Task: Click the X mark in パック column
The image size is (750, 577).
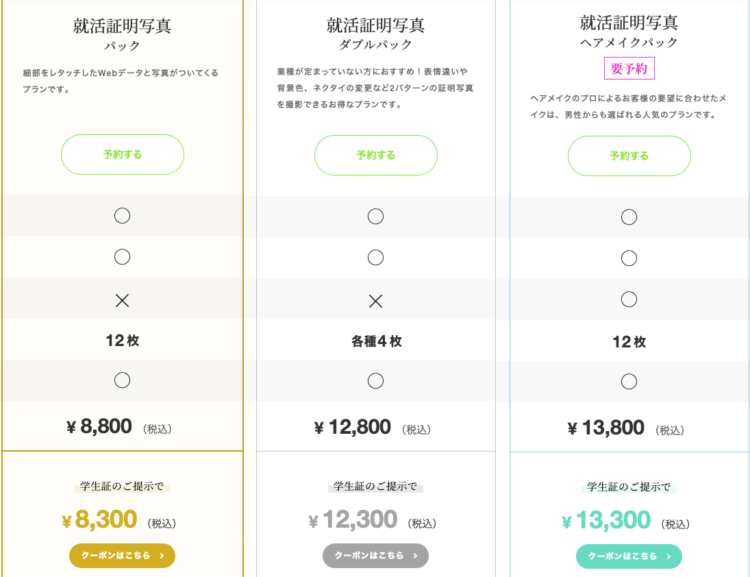Action: pyautogui.click(x=122, y=300)
